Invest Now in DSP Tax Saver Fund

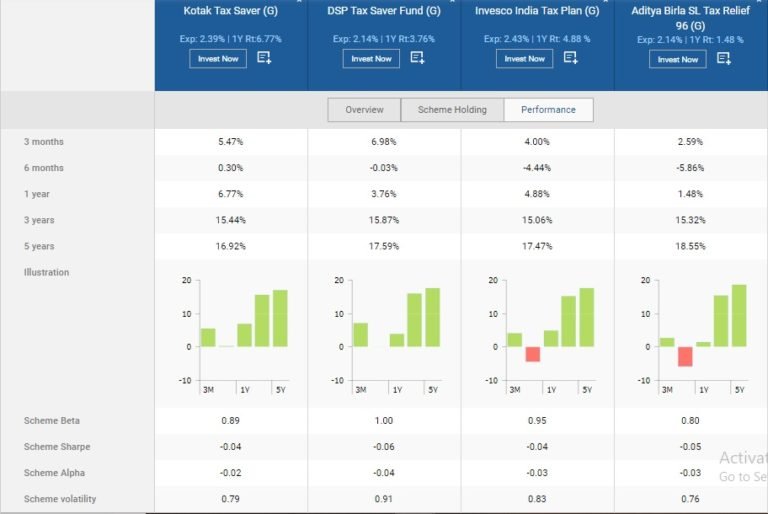371,59
